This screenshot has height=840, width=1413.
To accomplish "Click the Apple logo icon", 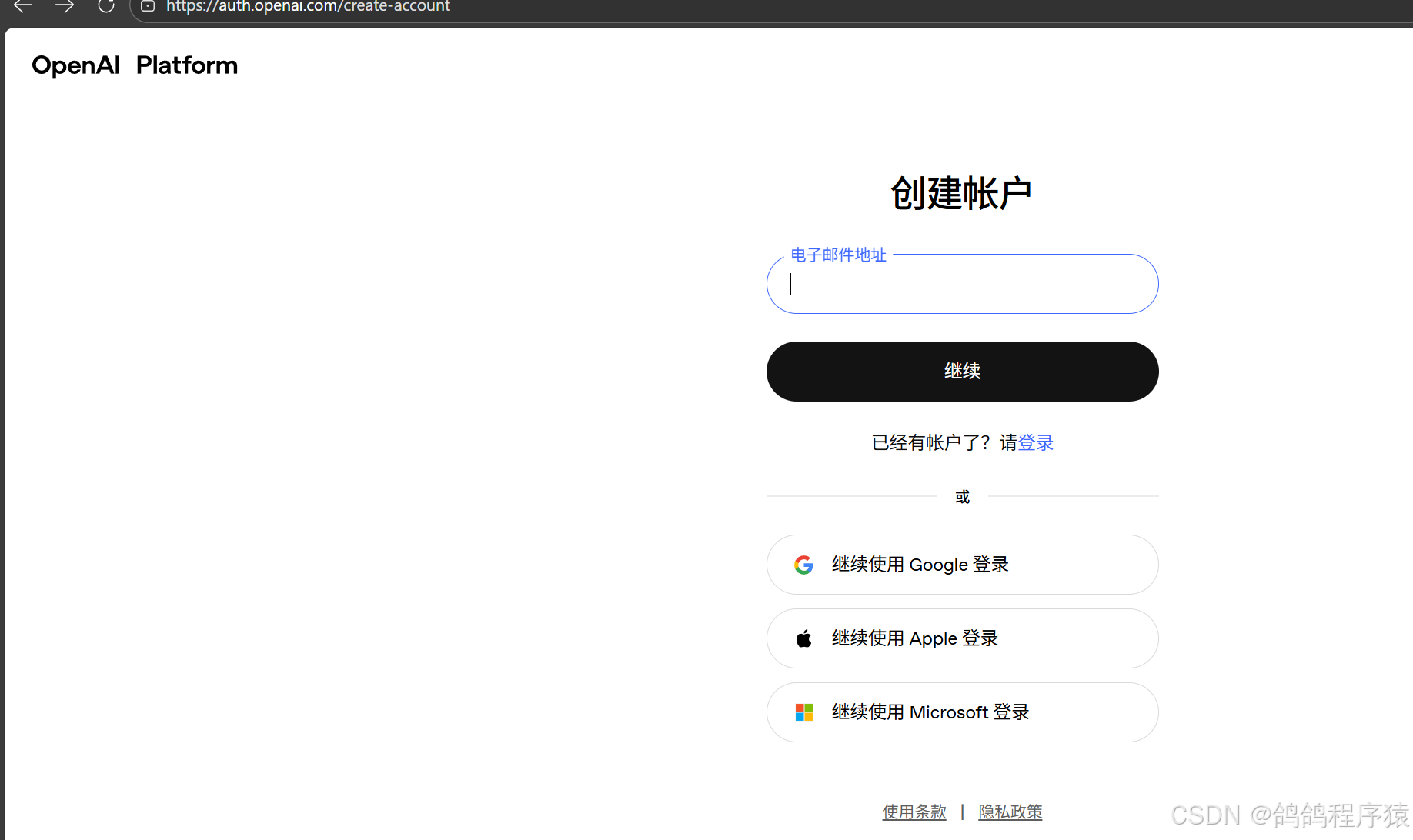I will [x=803, y=638].
